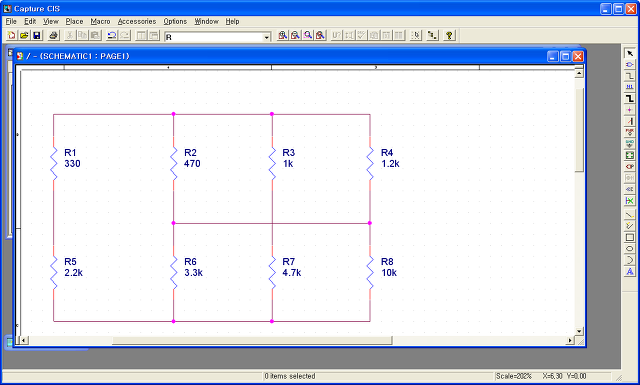
Task: Open the Window menu
Action: pyautogui.click(x=207, y=21)
